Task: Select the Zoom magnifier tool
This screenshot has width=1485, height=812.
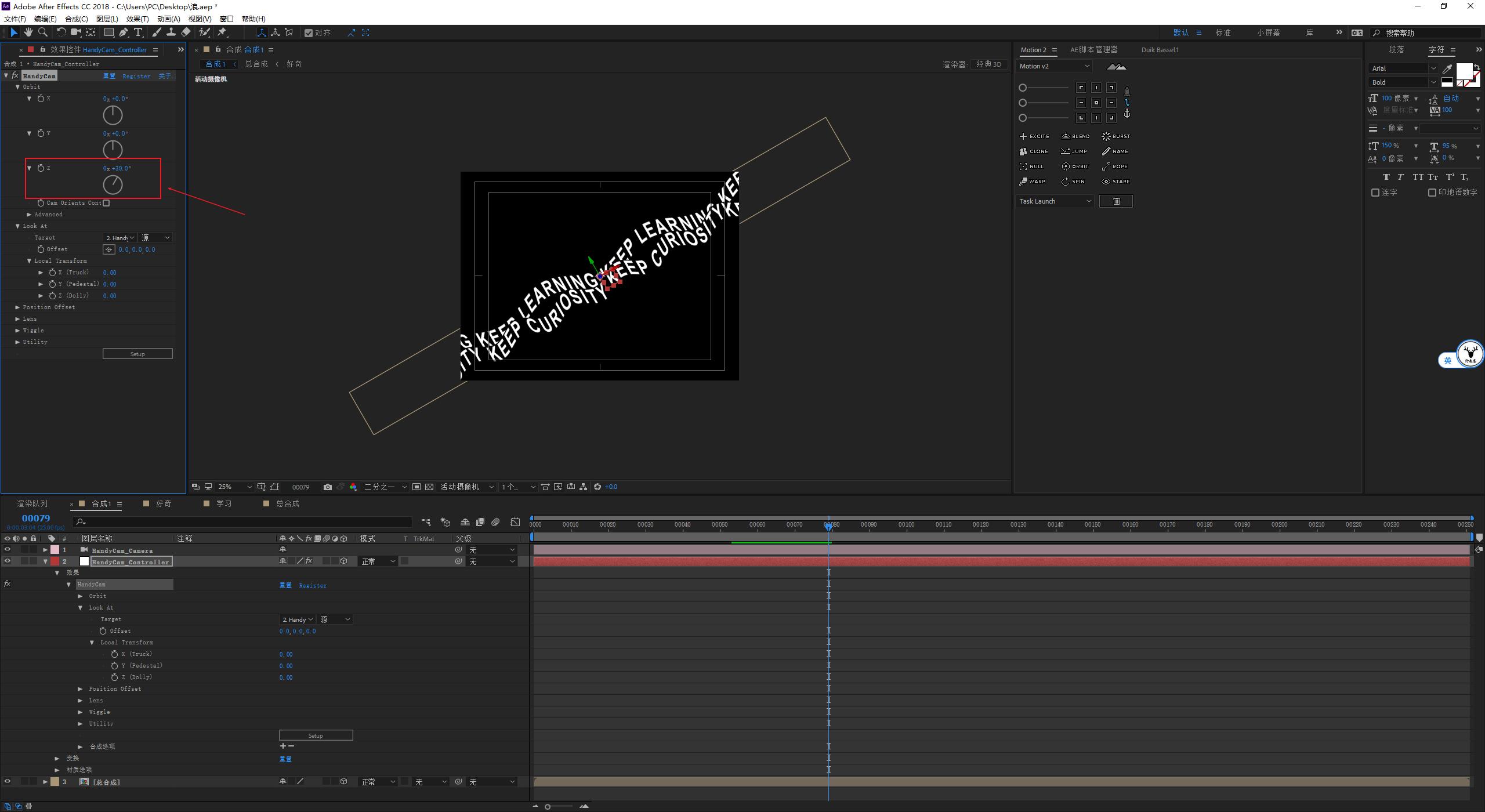Action: coord(42,32)
